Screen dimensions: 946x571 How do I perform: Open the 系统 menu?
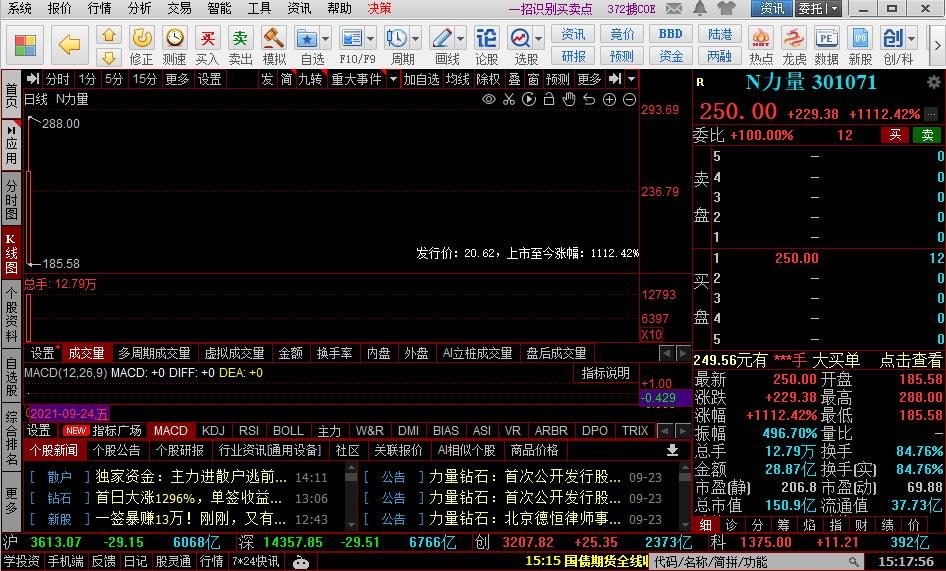coord(20,8)
